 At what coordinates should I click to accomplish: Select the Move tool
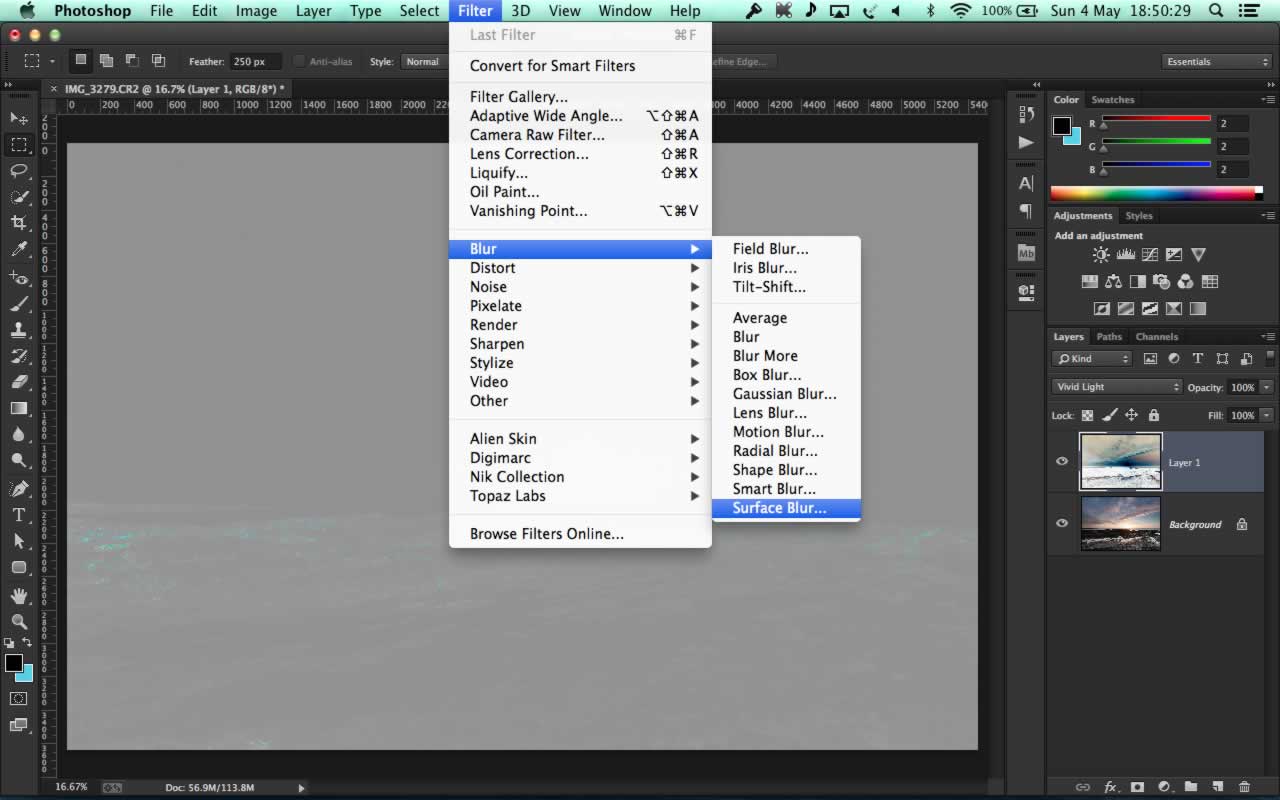[x=18, y=118]
